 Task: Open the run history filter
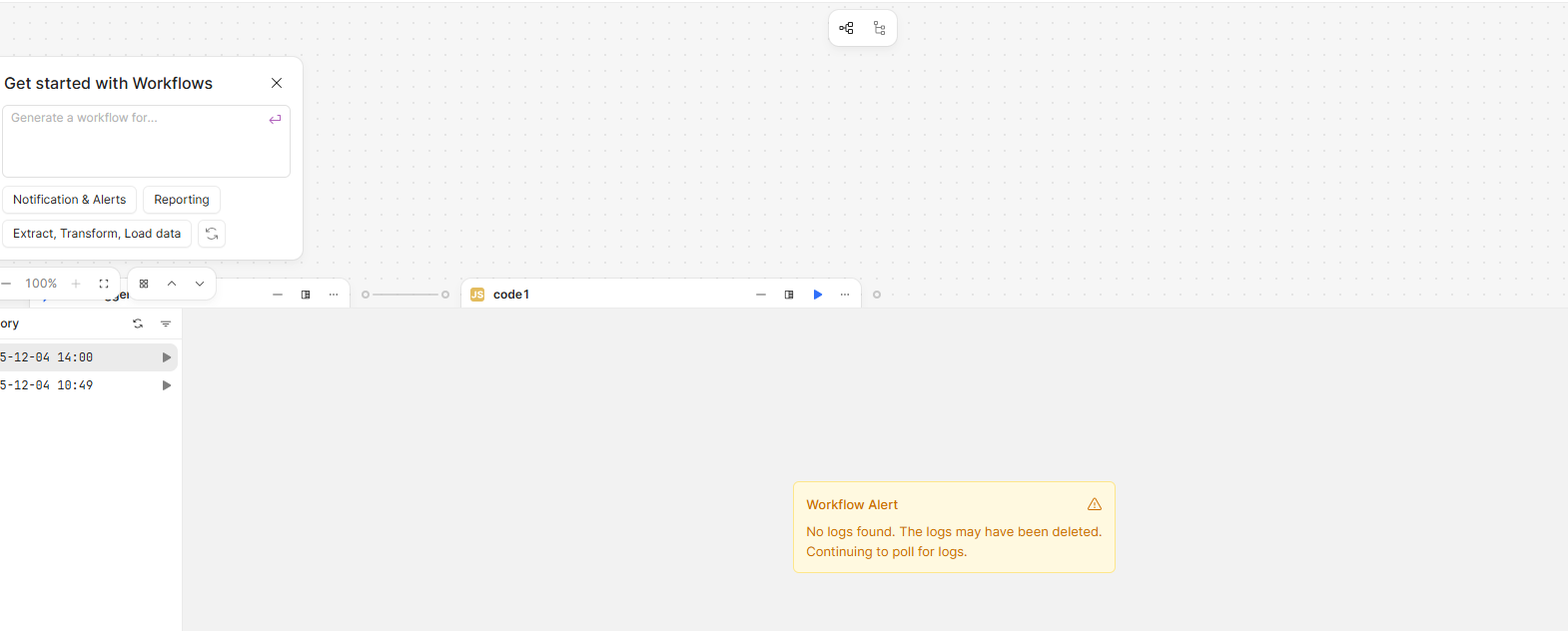tap(166, 323)
